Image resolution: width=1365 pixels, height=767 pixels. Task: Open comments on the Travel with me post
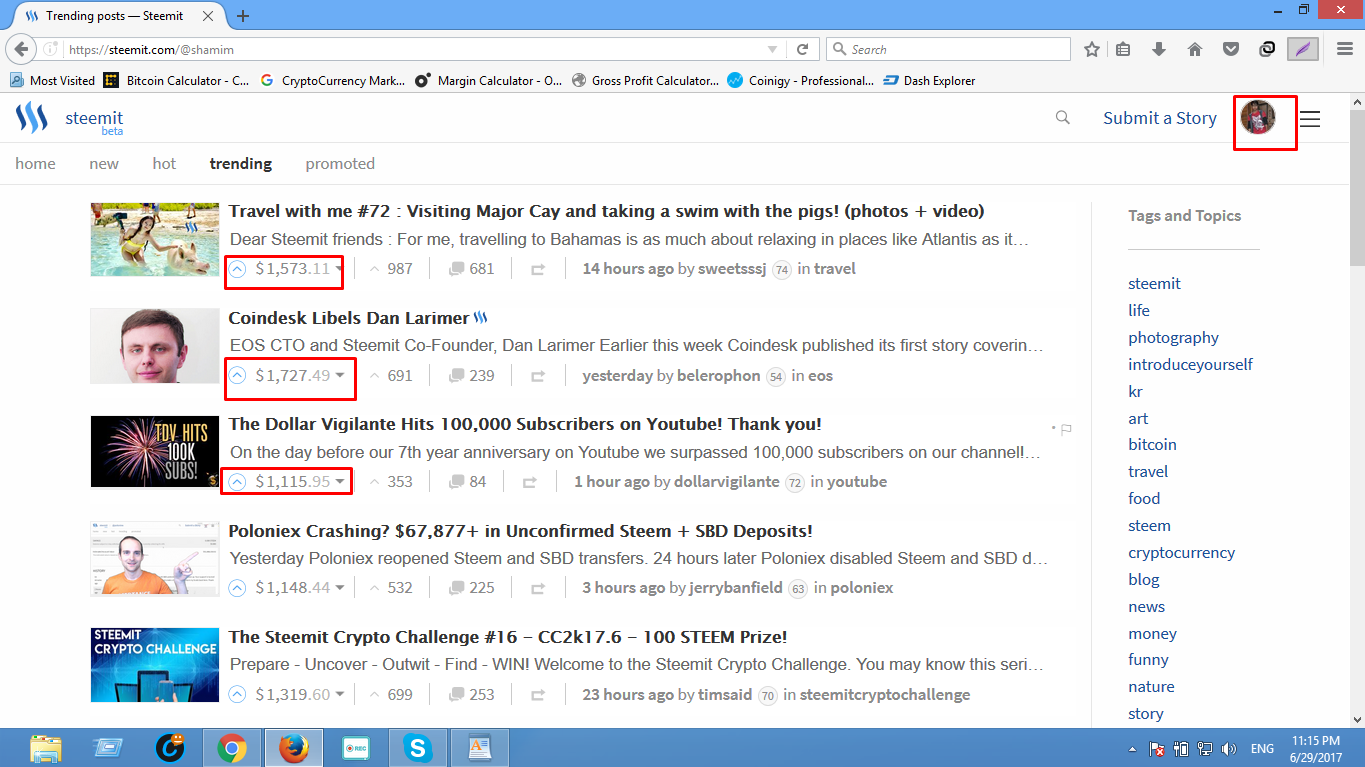472,268
